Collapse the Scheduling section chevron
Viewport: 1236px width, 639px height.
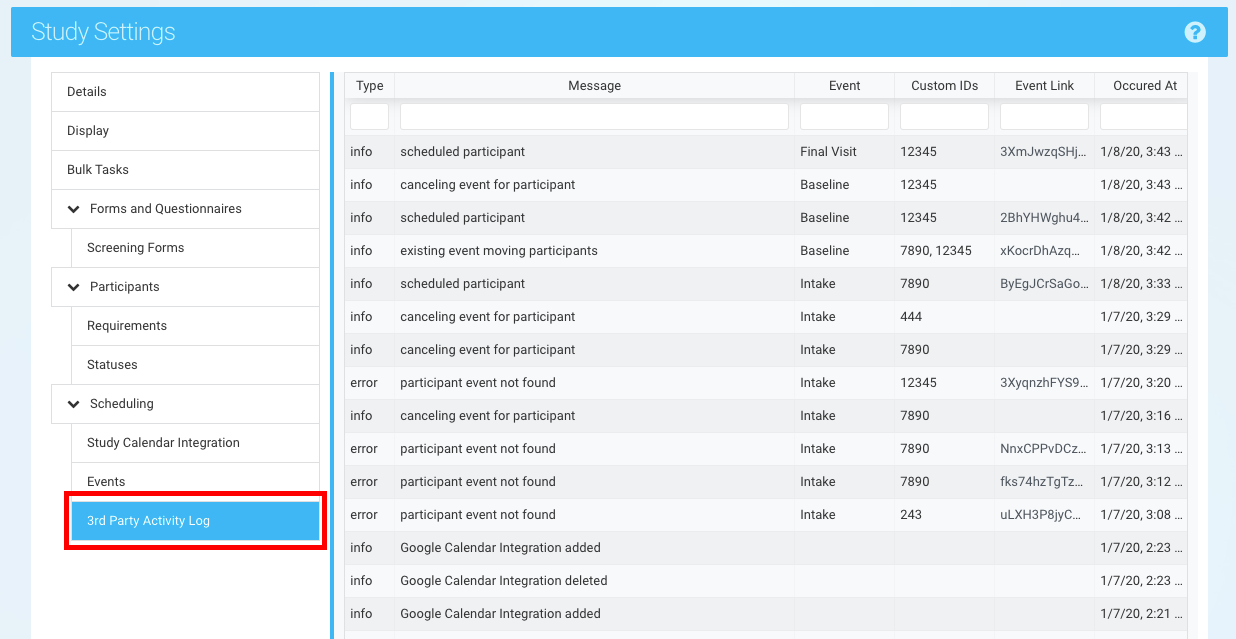click(x=74, y=404)
